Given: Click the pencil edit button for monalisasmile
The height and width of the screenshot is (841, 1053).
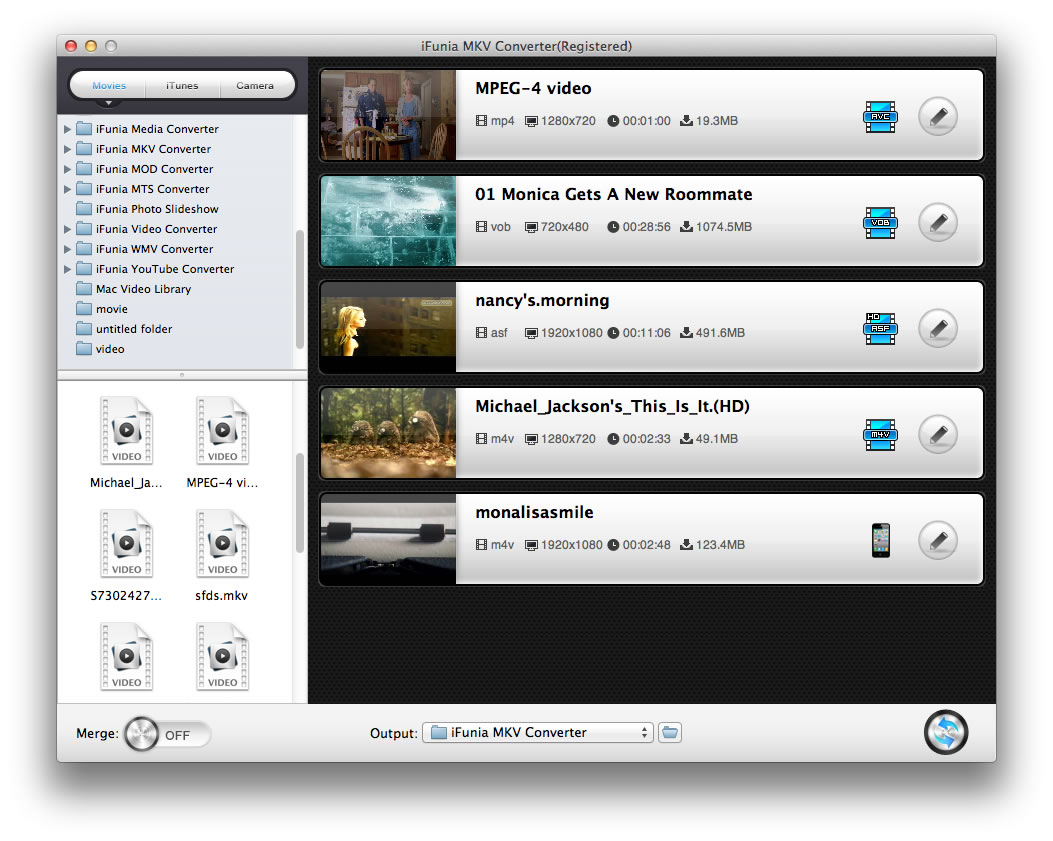Looking at the screenshot, I should pyautogui.click(x=937, y=540).
